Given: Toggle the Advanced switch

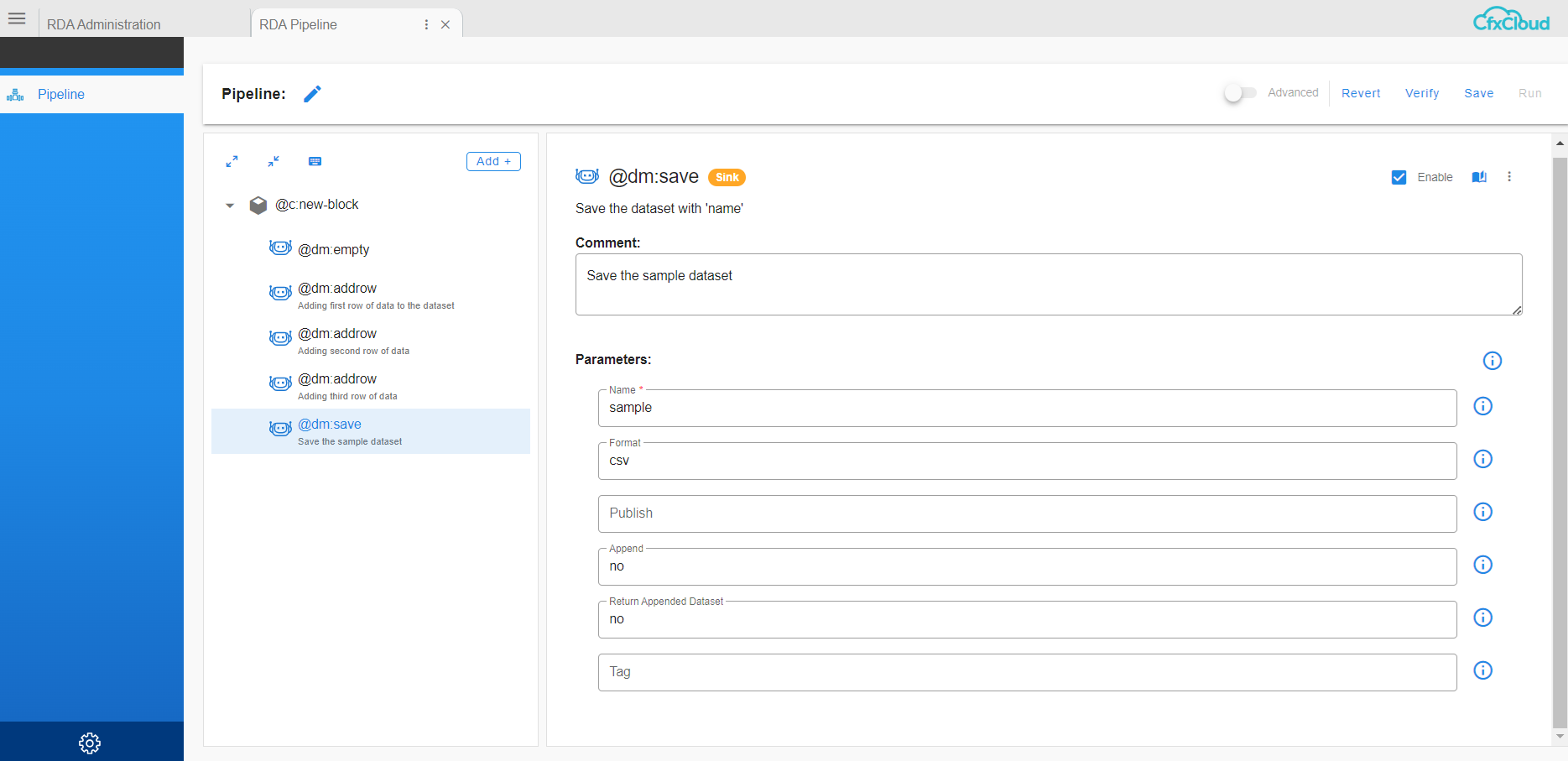Looking at the screenshot, I should click(1239, 93).
